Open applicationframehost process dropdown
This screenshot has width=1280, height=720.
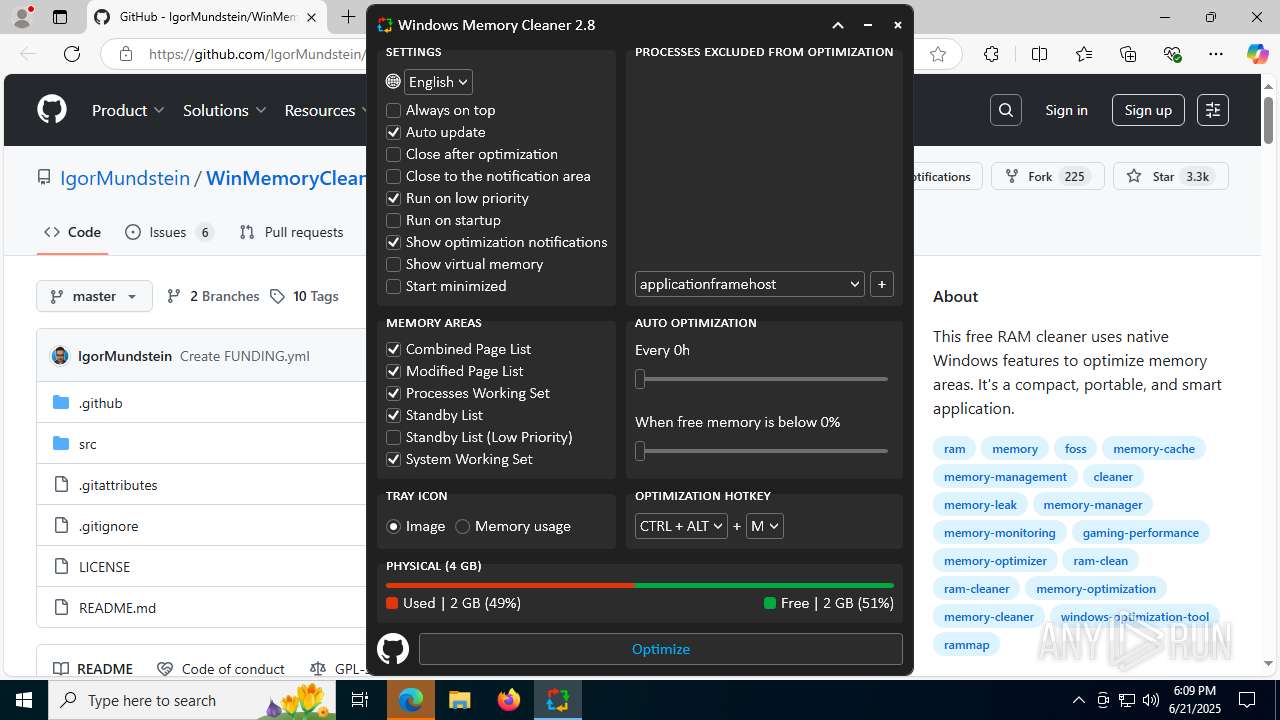(749, 284)
